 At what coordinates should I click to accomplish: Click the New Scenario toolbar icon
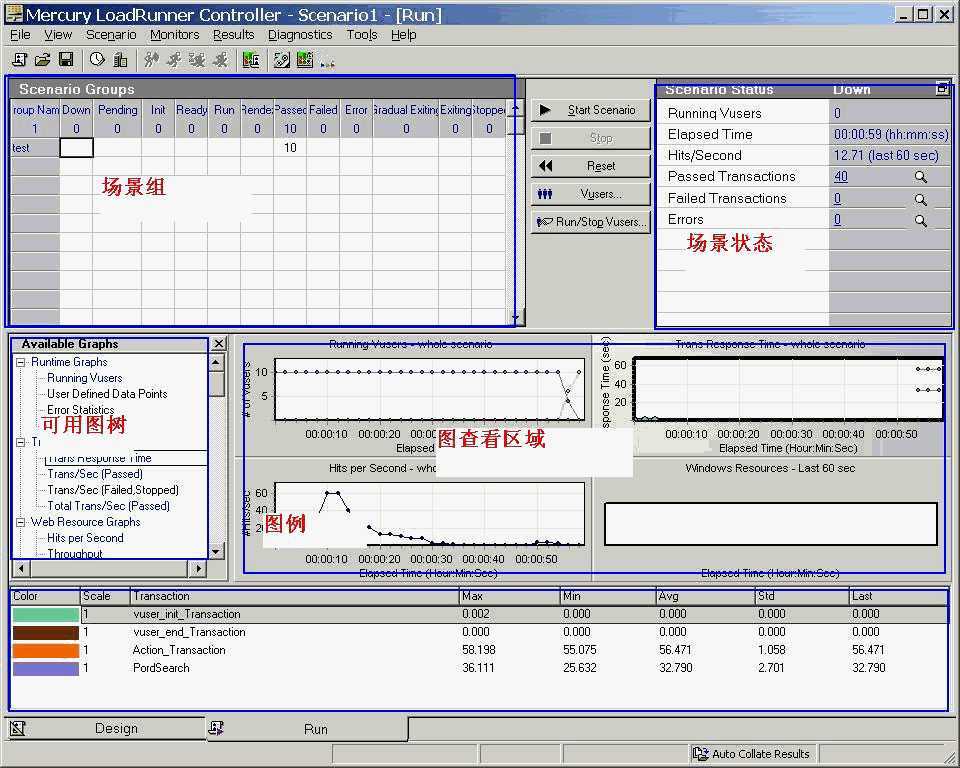(20, 59)
